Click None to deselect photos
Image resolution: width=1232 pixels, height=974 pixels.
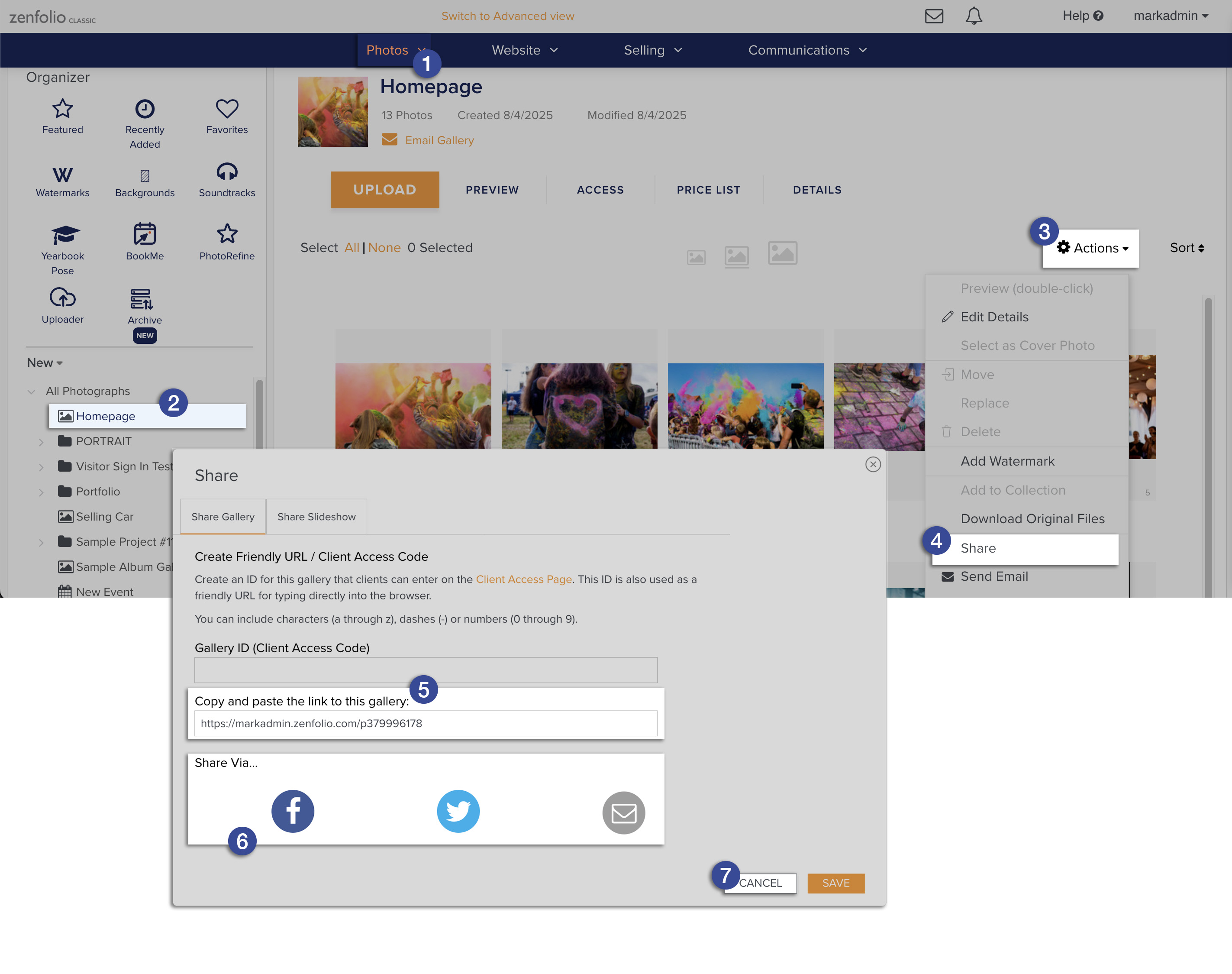click(384, 248)
